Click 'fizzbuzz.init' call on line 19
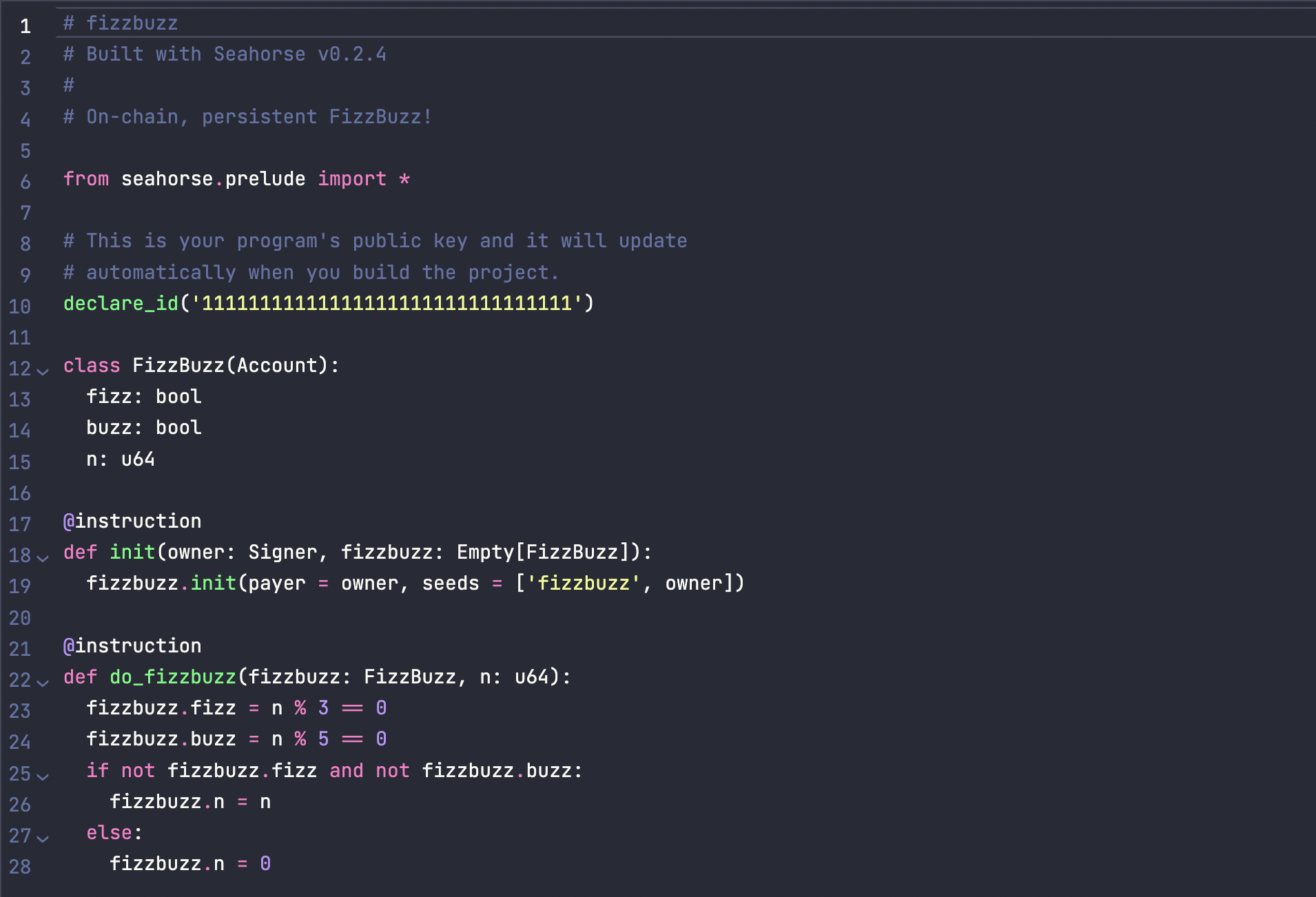This screenshot has width=1316, height=897. (x=161, y=584)
